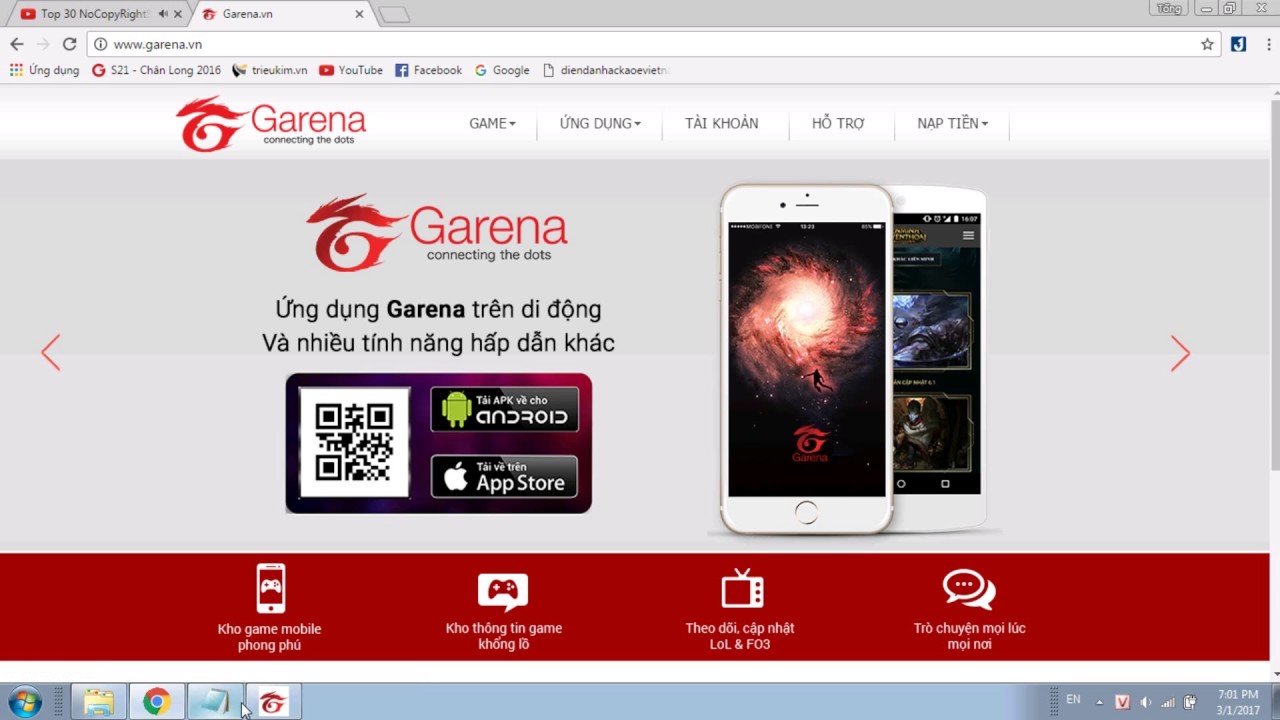Click the browser back arrow
This screenshot has height=720, width=1280.
pyautogui.click(x=17, y=44)
